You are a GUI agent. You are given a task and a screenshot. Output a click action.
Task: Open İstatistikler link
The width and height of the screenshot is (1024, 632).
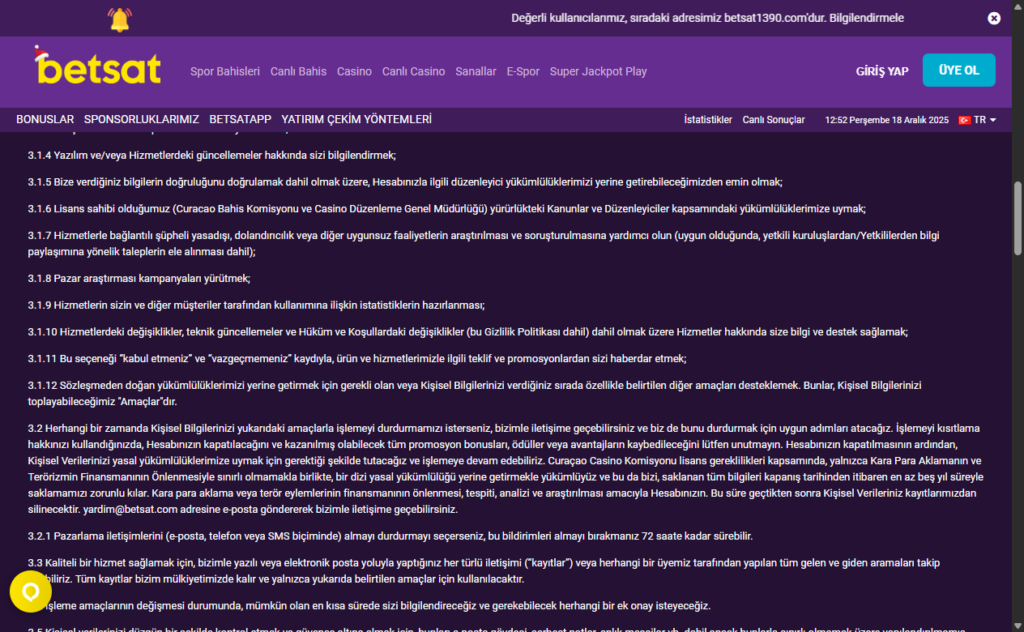point(708,120)
